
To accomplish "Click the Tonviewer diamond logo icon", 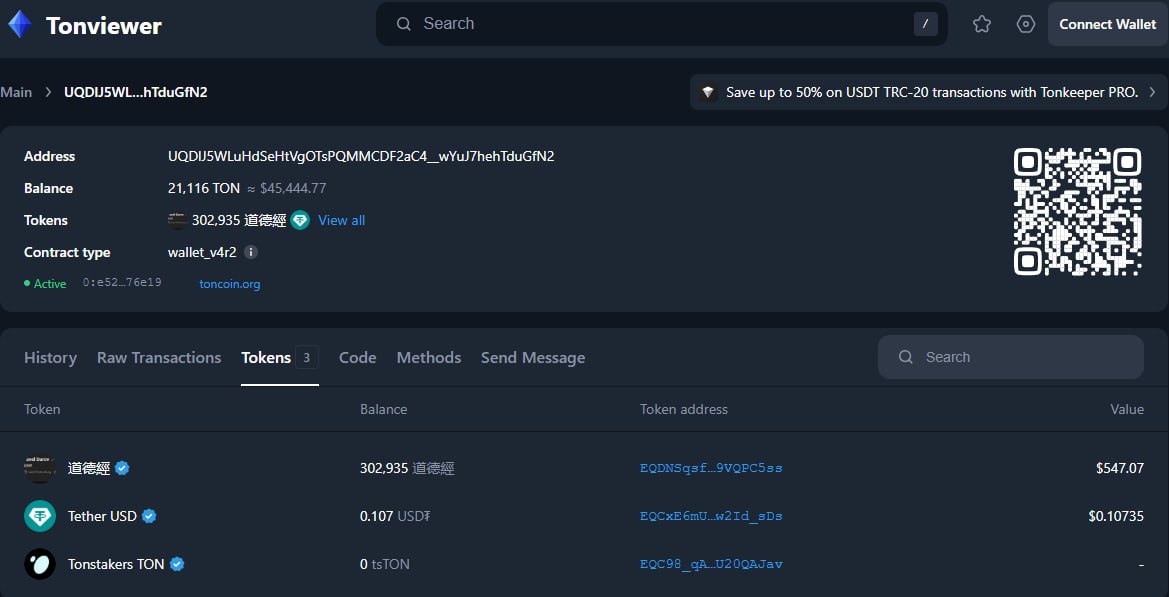I will (x=19, y=25).
